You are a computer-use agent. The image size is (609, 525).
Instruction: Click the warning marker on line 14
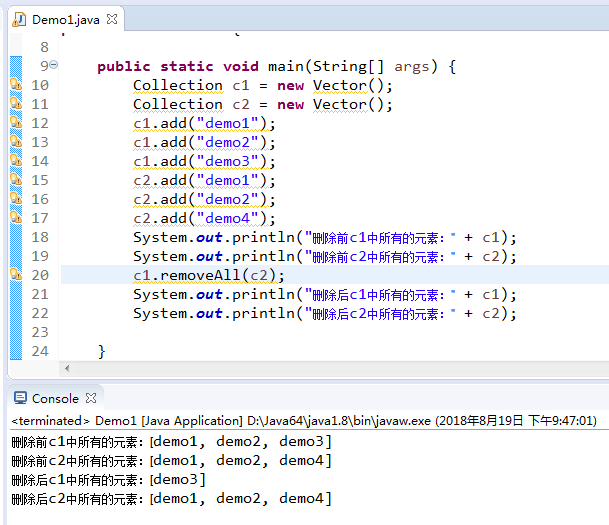(x=16, y=160)
